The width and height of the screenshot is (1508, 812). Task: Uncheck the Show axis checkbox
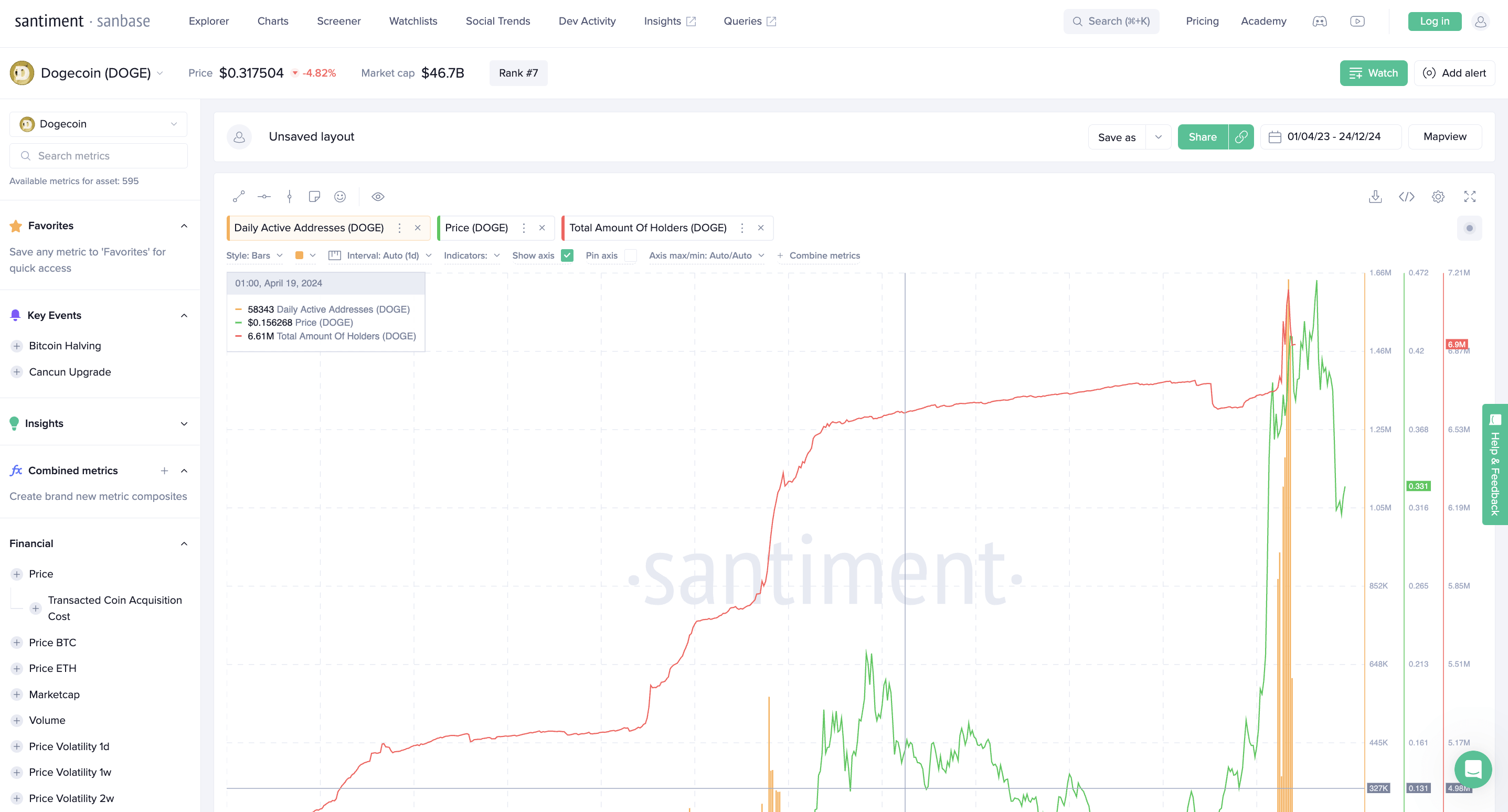(567, 256)
